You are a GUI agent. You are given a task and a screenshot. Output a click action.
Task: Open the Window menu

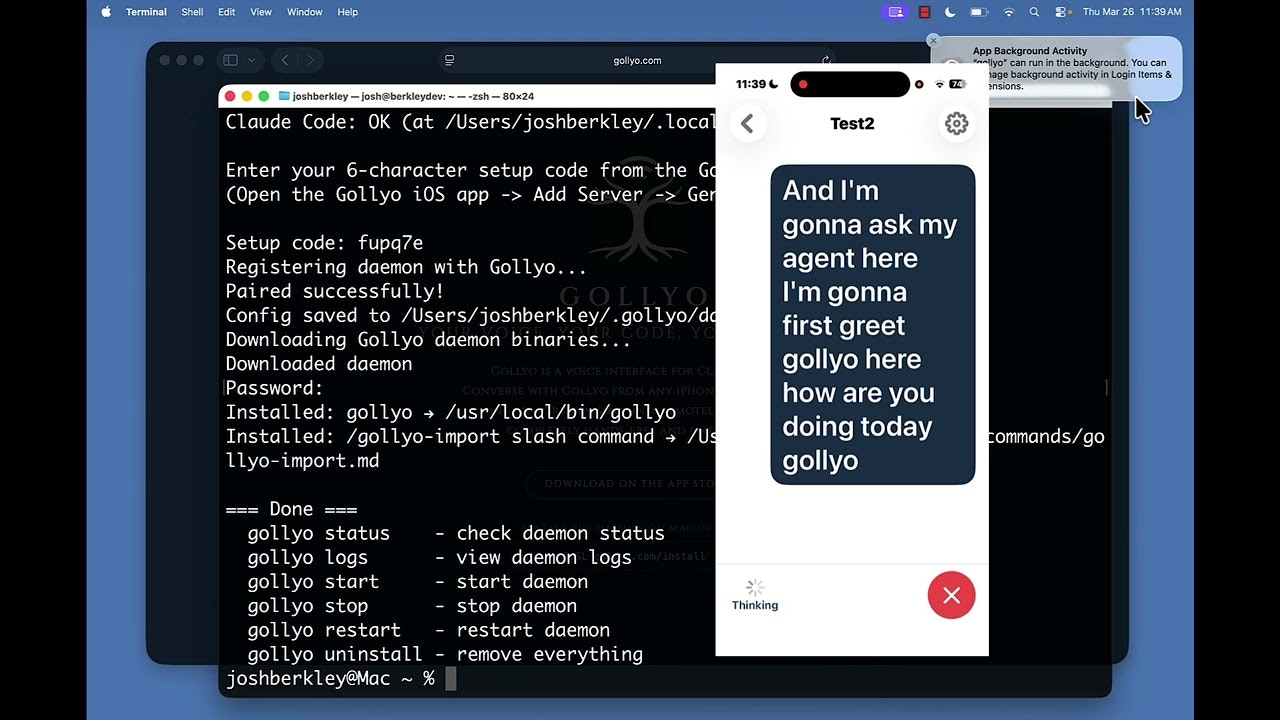(305, 12)
